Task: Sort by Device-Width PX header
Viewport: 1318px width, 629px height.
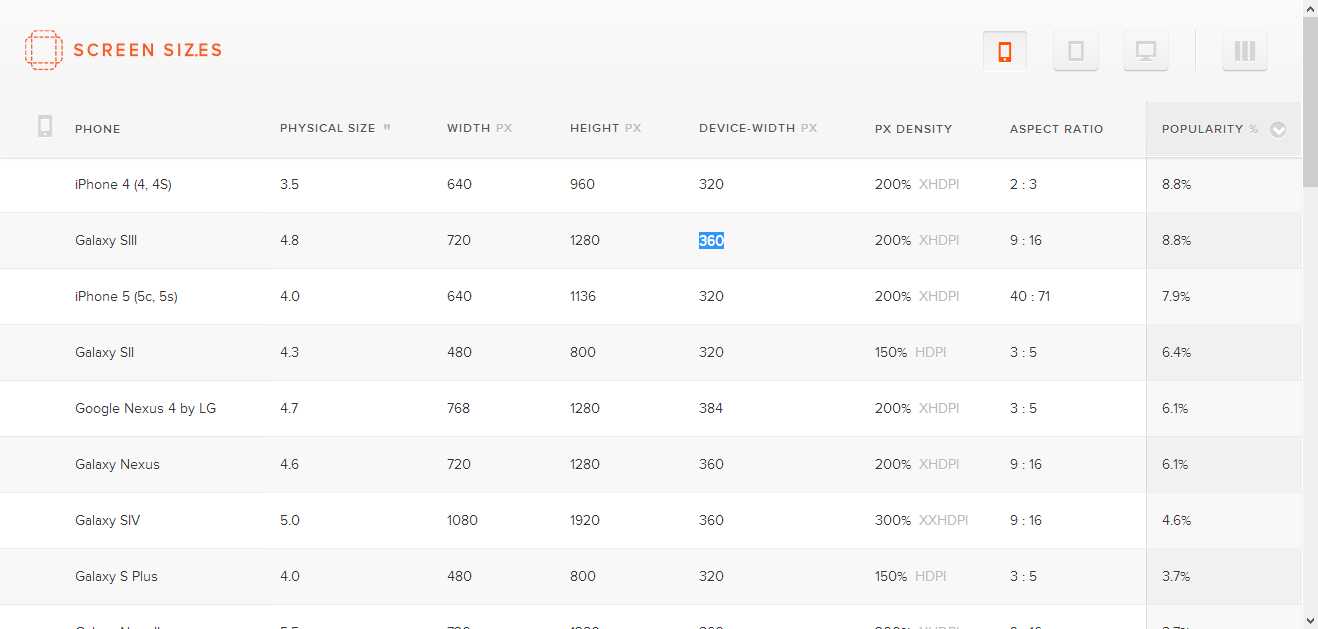Action: click(758, 128)
